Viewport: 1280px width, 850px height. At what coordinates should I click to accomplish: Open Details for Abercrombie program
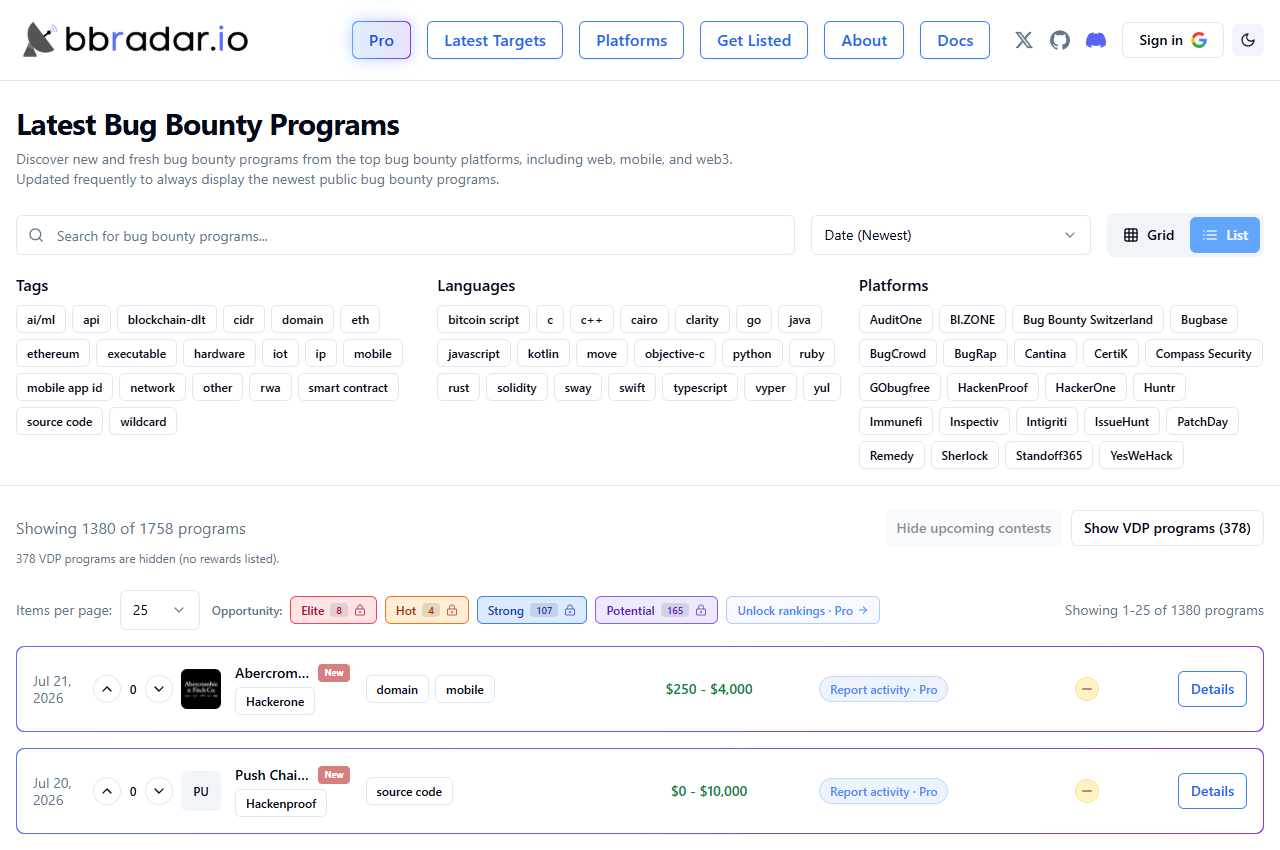click(1212, 689)
